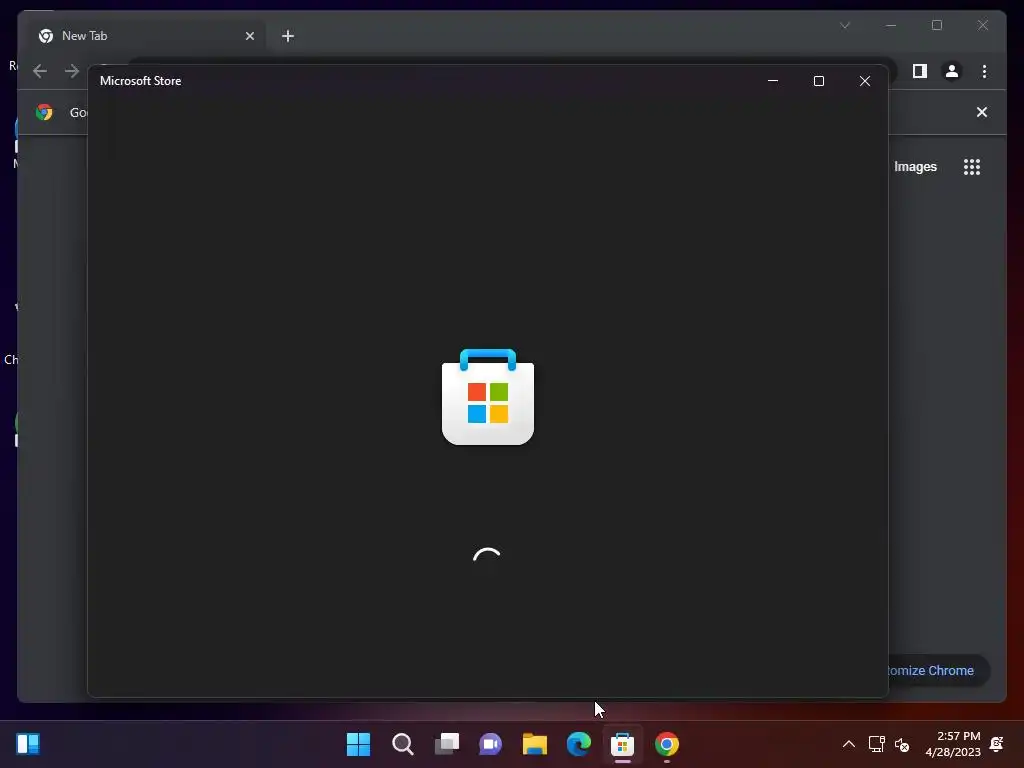The image size is (1024, 768).
Task: Open a new Chrome tab with the plus button
Action: tap(288, 36)
